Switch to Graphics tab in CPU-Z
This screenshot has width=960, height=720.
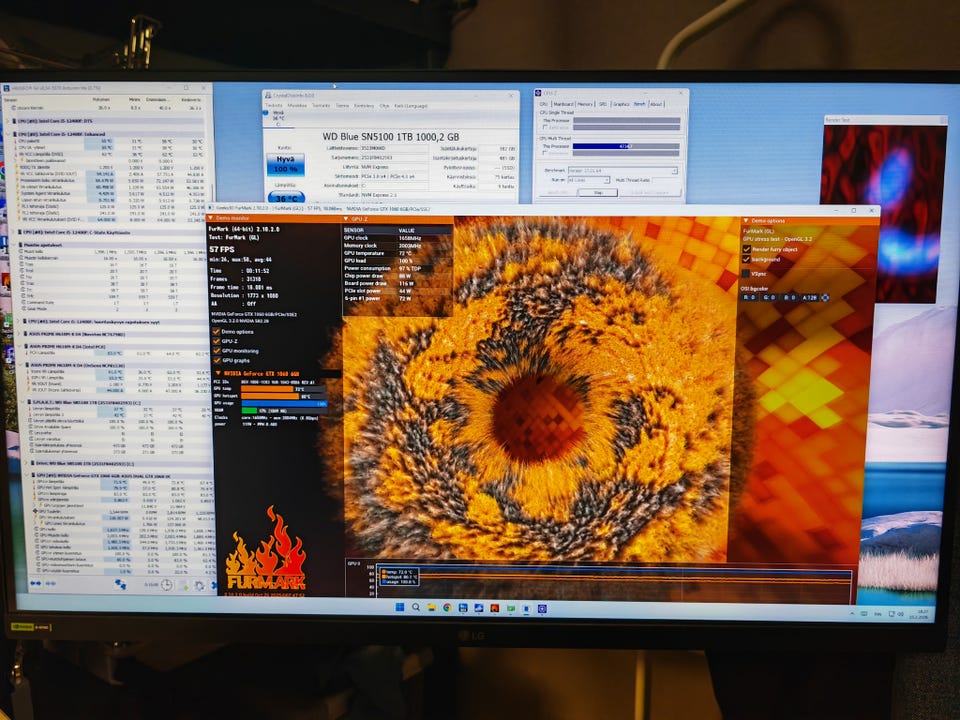621,104
